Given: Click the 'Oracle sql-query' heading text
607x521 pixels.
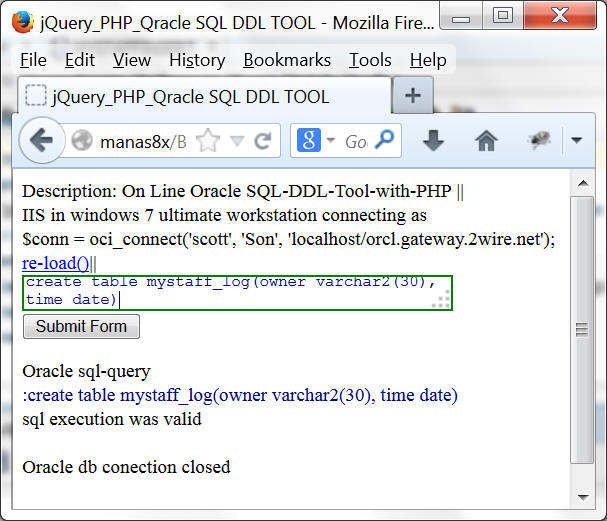Looking at the screenshot, I should pos(86,372).
